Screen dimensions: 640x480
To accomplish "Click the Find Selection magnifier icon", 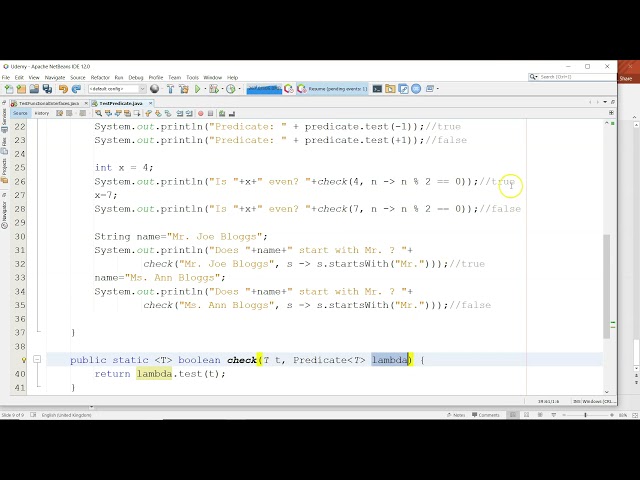I will pyautogui.click(x=98, y=113).
